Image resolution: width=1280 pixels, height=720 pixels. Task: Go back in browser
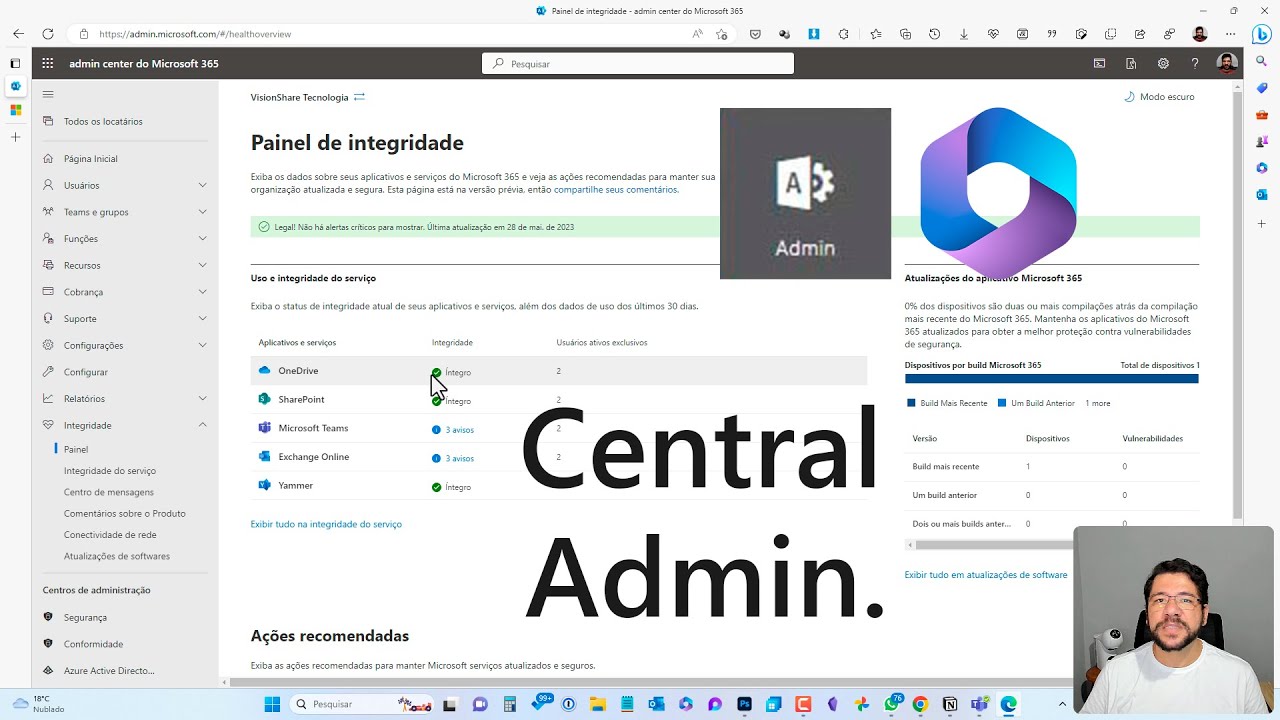(x=18, y=34)
